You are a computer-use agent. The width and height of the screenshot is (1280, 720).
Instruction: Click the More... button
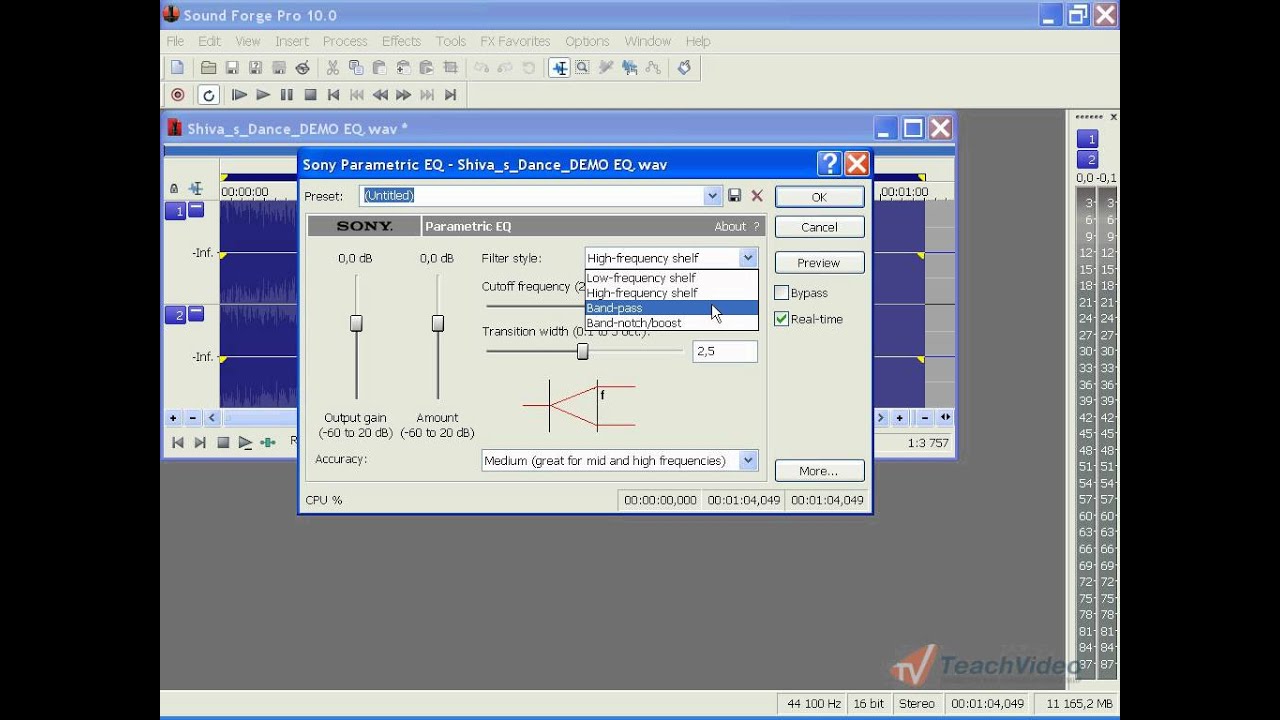pos(819,471)
